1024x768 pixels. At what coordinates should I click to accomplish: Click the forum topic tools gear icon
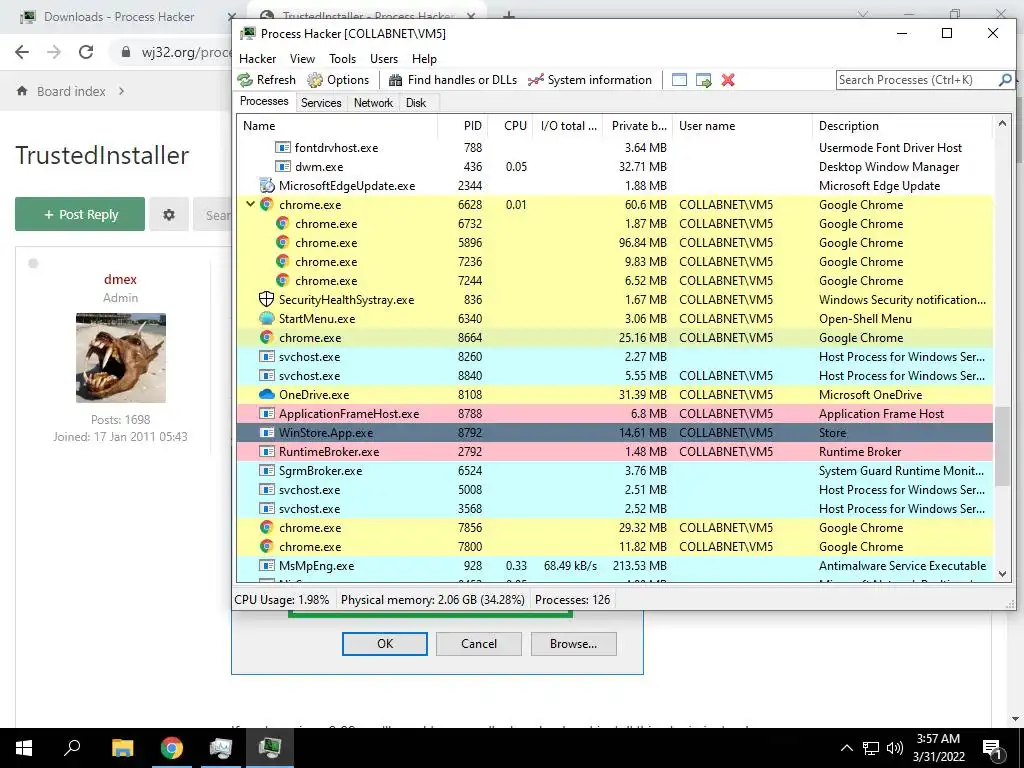click(168, 214)
